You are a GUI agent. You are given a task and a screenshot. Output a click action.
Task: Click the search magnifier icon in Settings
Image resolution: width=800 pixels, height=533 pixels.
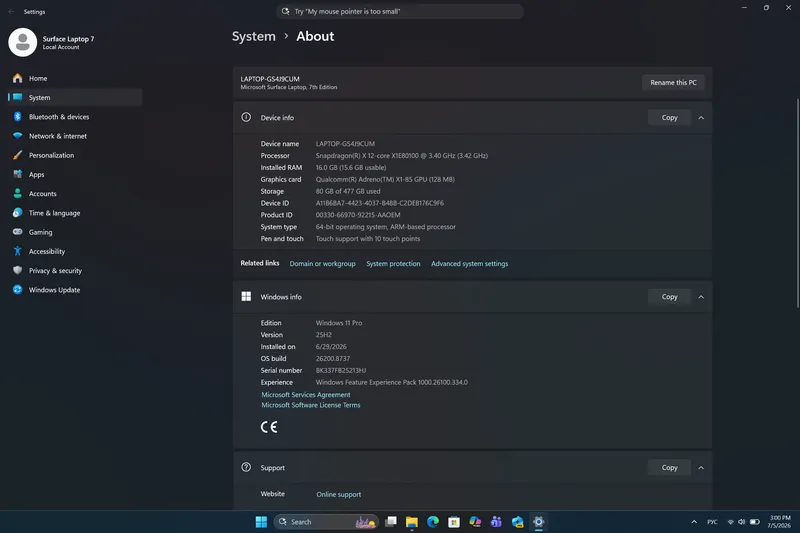285,11
